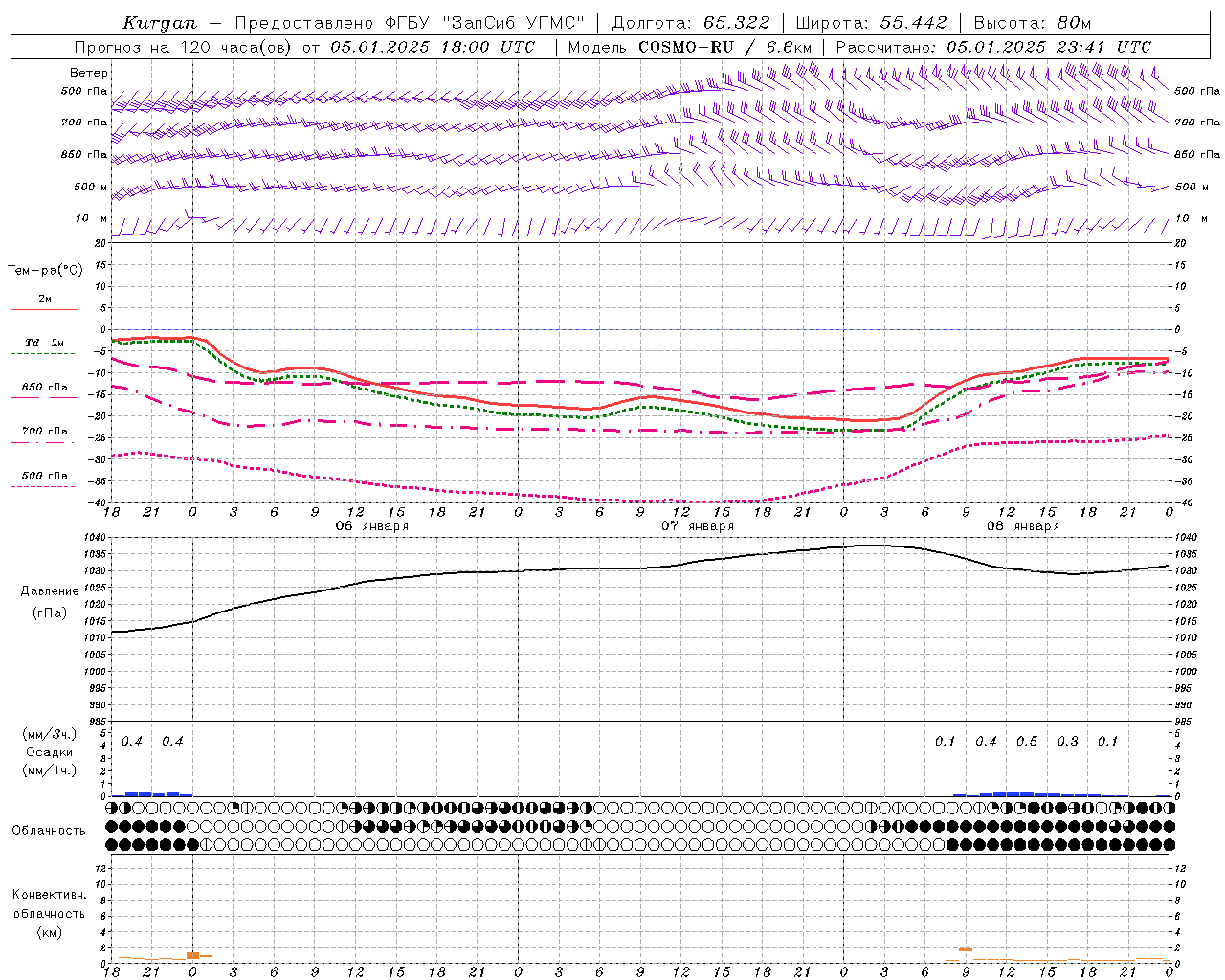1225x980 pixels.
Task: Click the "2м" temperature legend entry above Td
Action: coord(45,299)
